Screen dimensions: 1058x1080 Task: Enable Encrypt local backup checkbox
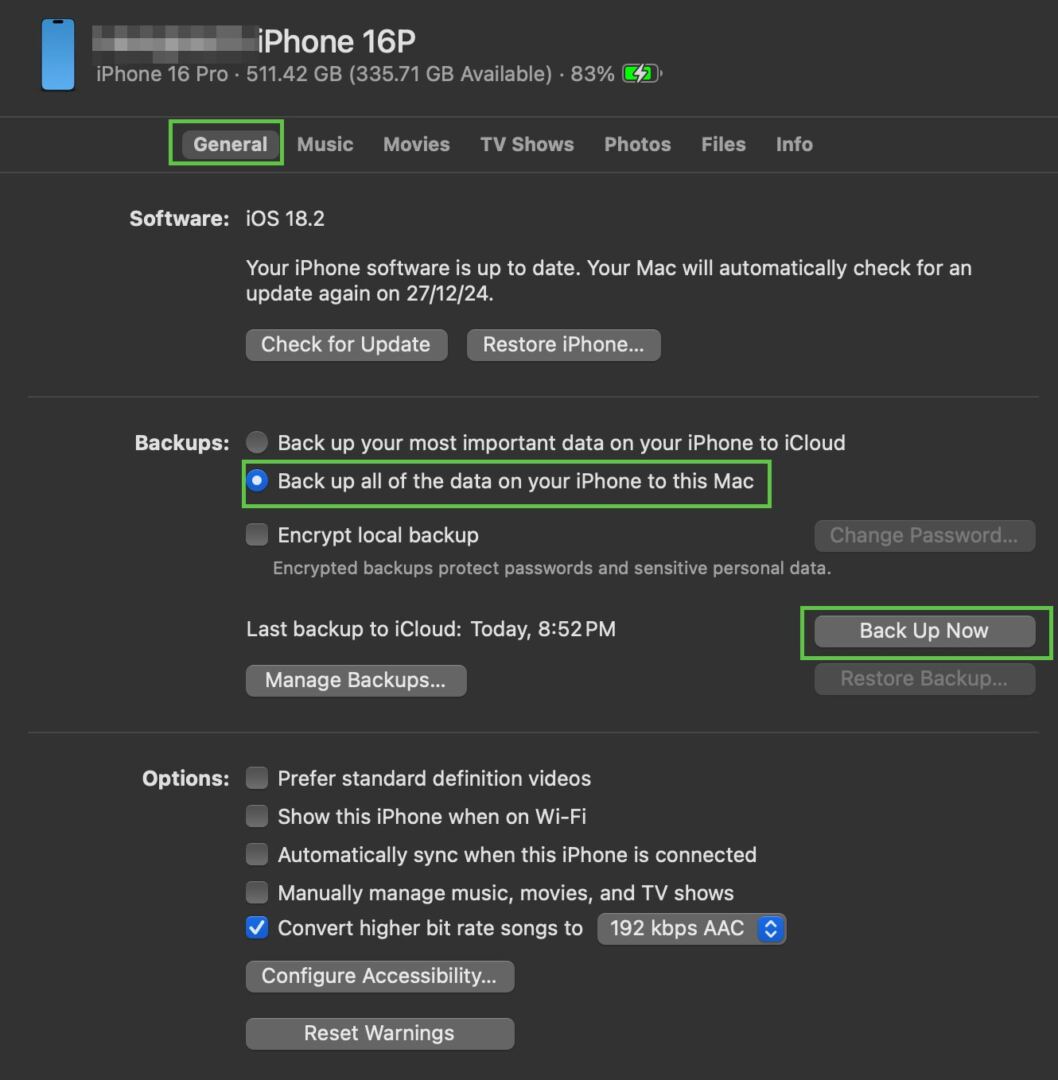258,535
